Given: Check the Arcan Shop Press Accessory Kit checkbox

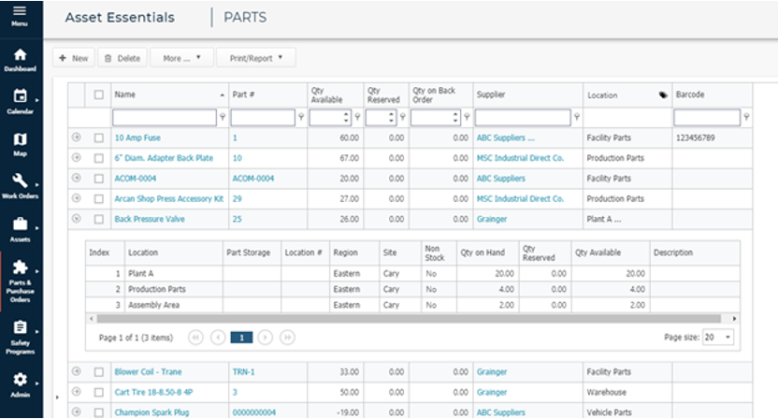Looking at the screenshot, I should (x=99, y=199).
